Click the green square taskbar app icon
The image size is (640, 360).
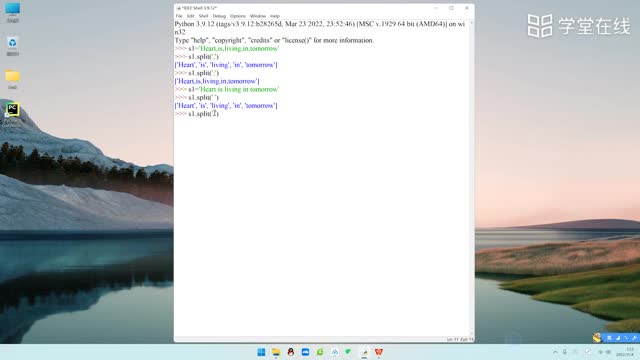tap(320, 352)
